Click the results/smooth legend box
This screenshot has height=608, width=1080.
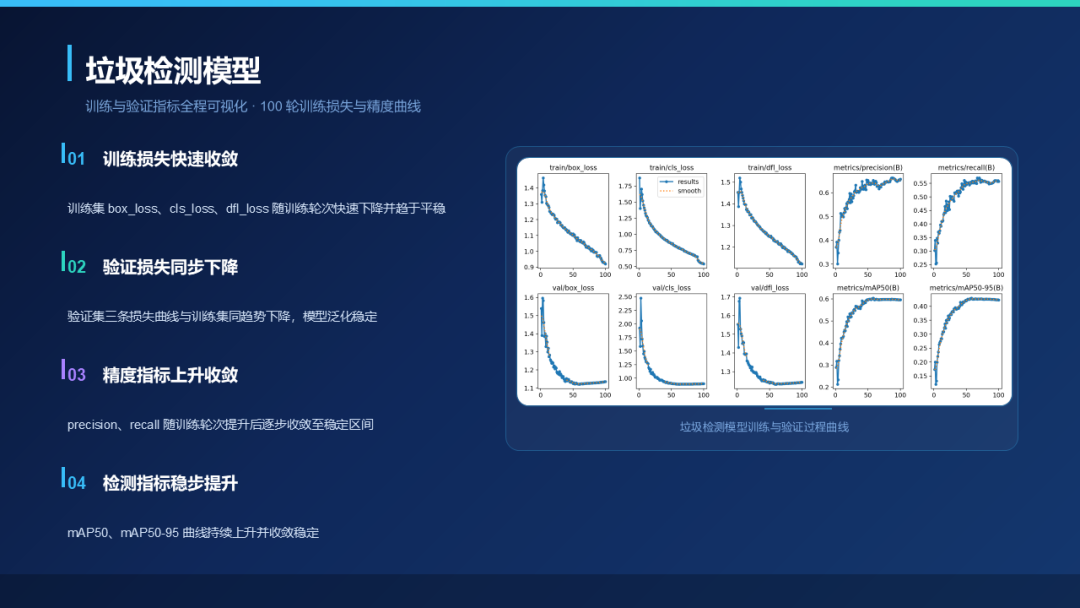click(x=681, y=187)
